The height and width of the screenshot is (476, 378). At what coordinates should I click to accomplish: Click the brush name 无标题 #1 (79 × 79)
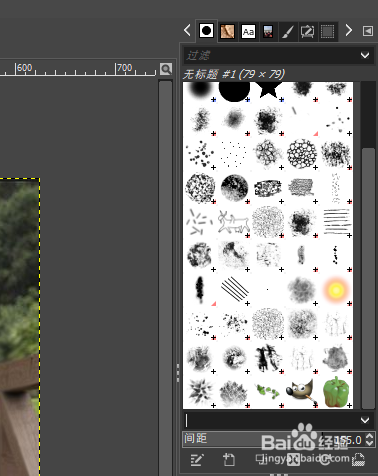tap(234, 74)
